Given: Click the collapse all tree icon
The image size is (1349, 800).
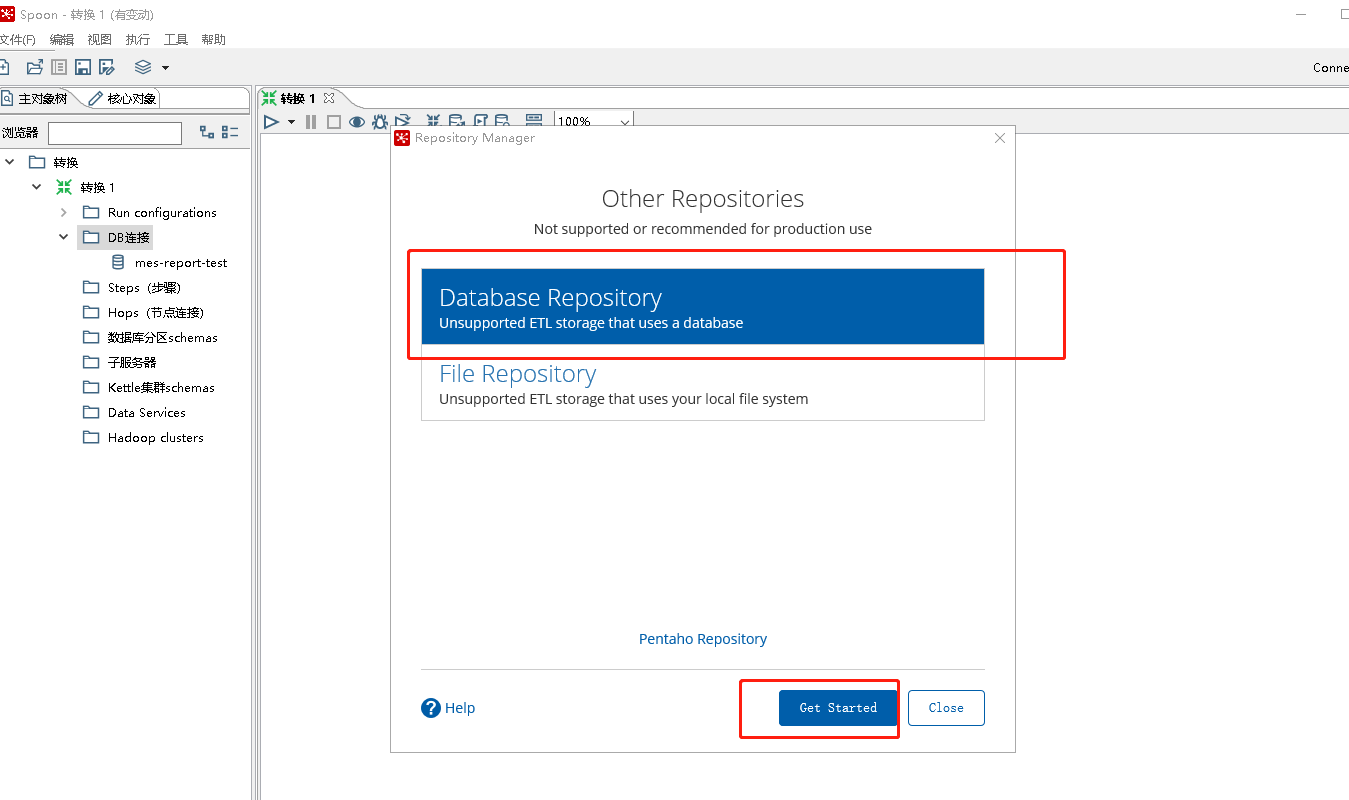Looking at the screenshot, I should click(230, 132).
